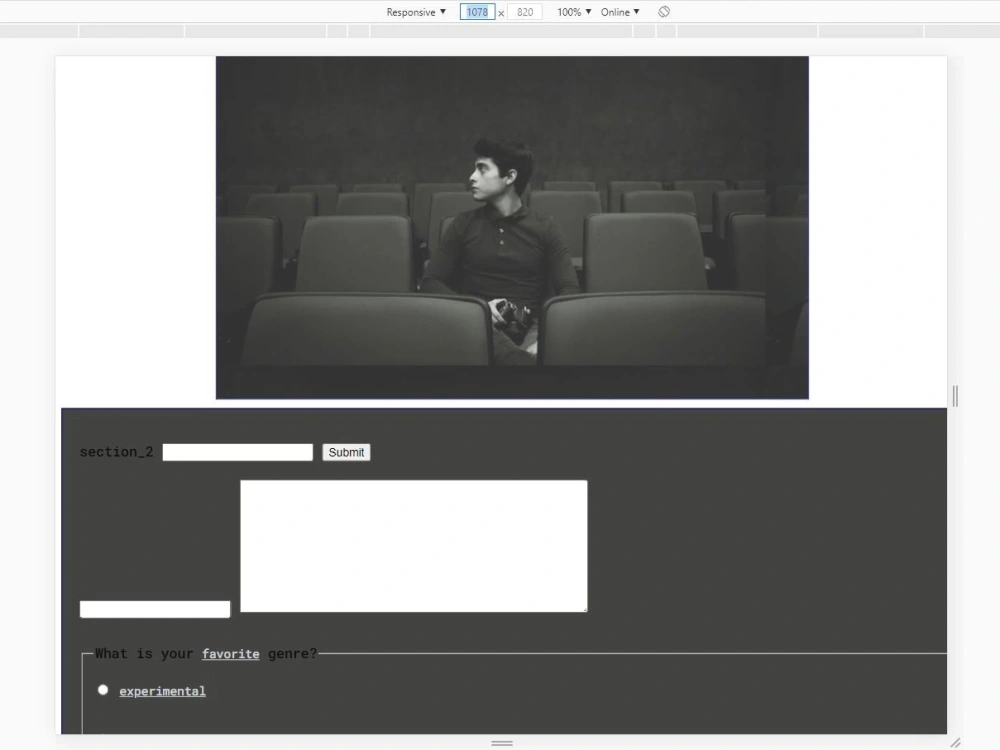The width and height of the screenshot is (1000, 750).
Task: Open the Responsive device selector dropdown
Action: click(415, 11)
